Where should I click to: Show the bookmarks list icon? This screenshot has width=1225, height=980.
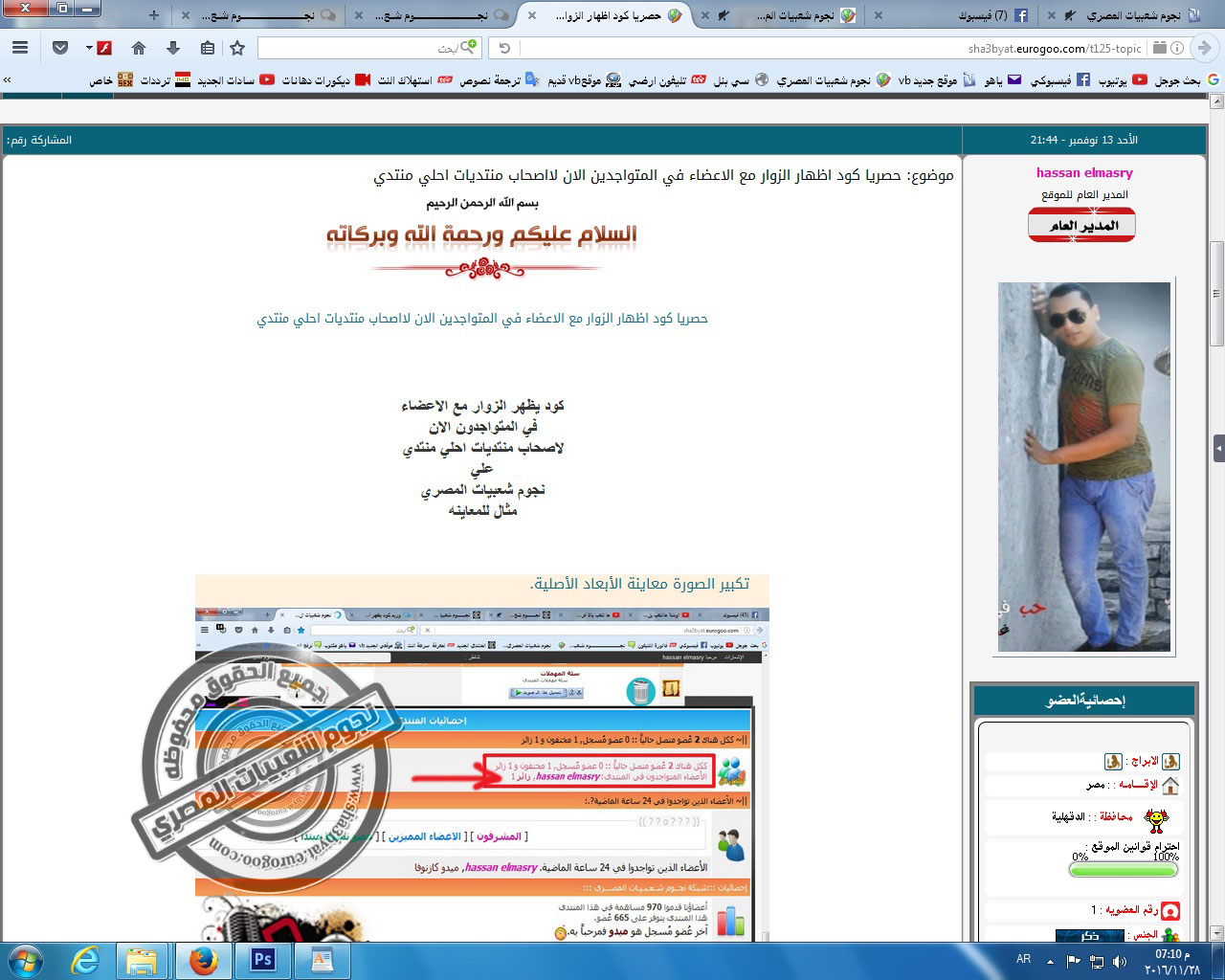click(x=208, y=48)
